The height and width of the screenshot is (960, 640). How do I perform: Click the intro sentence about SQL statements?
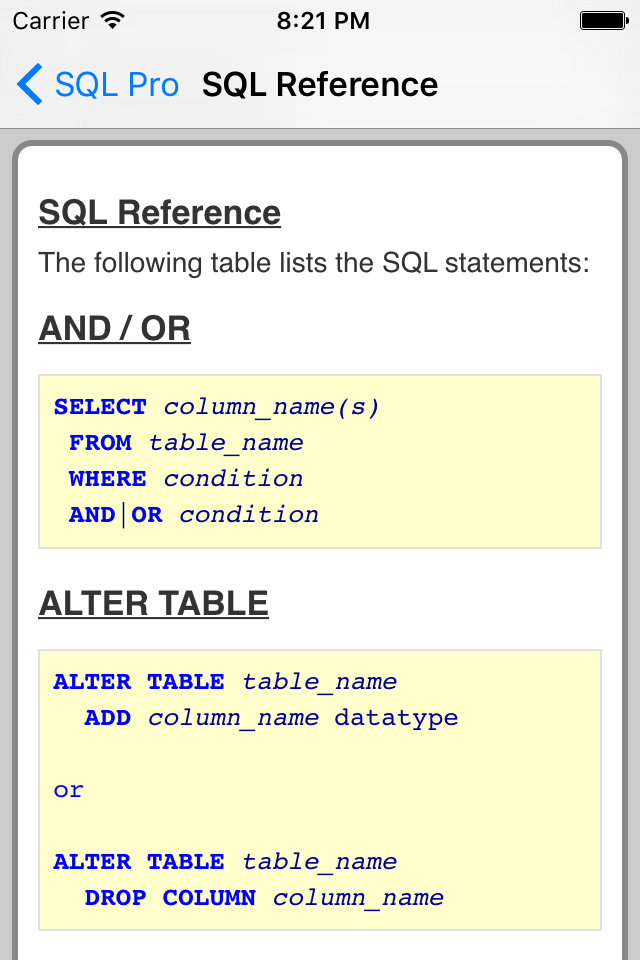pos(314,264)
